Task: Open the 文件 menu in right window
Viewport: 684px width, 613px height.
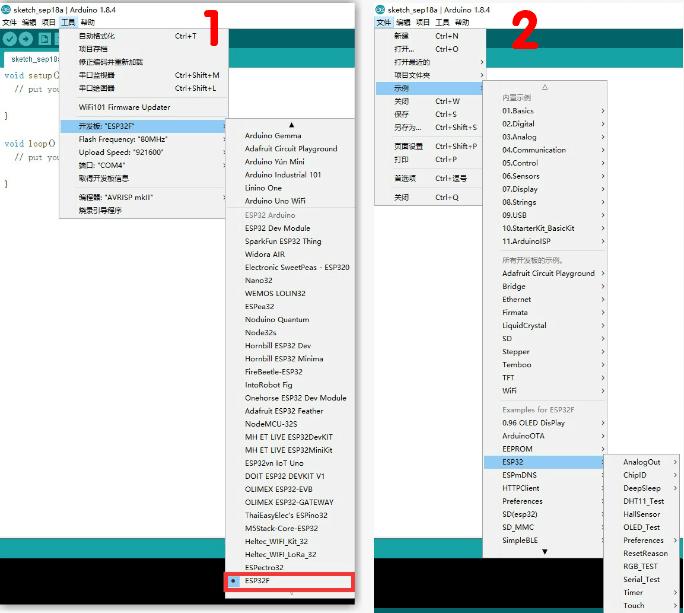Action: click(x=384, y=21)
